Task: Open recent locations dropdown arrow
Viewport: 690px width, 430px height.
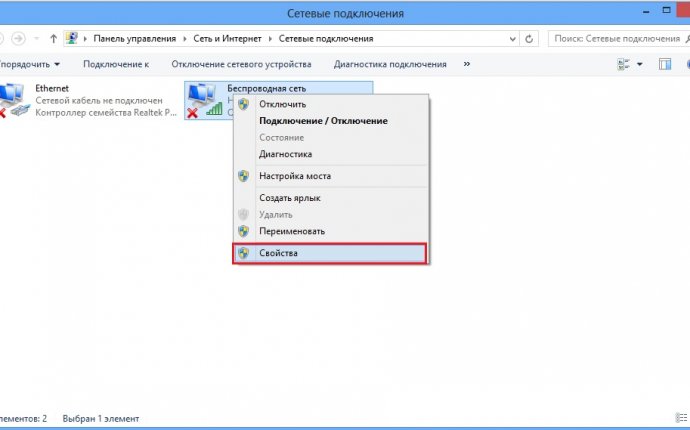Action: 37,39
